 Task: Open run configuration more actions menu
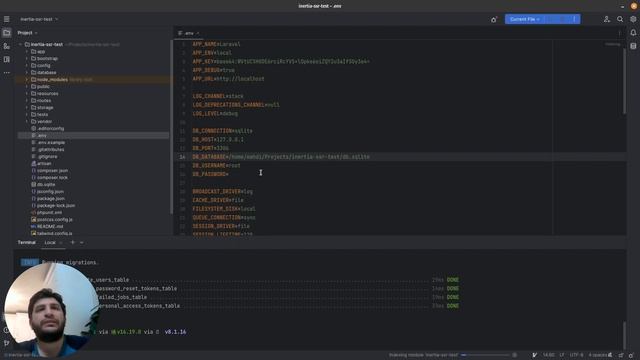[x=574, y=19]
